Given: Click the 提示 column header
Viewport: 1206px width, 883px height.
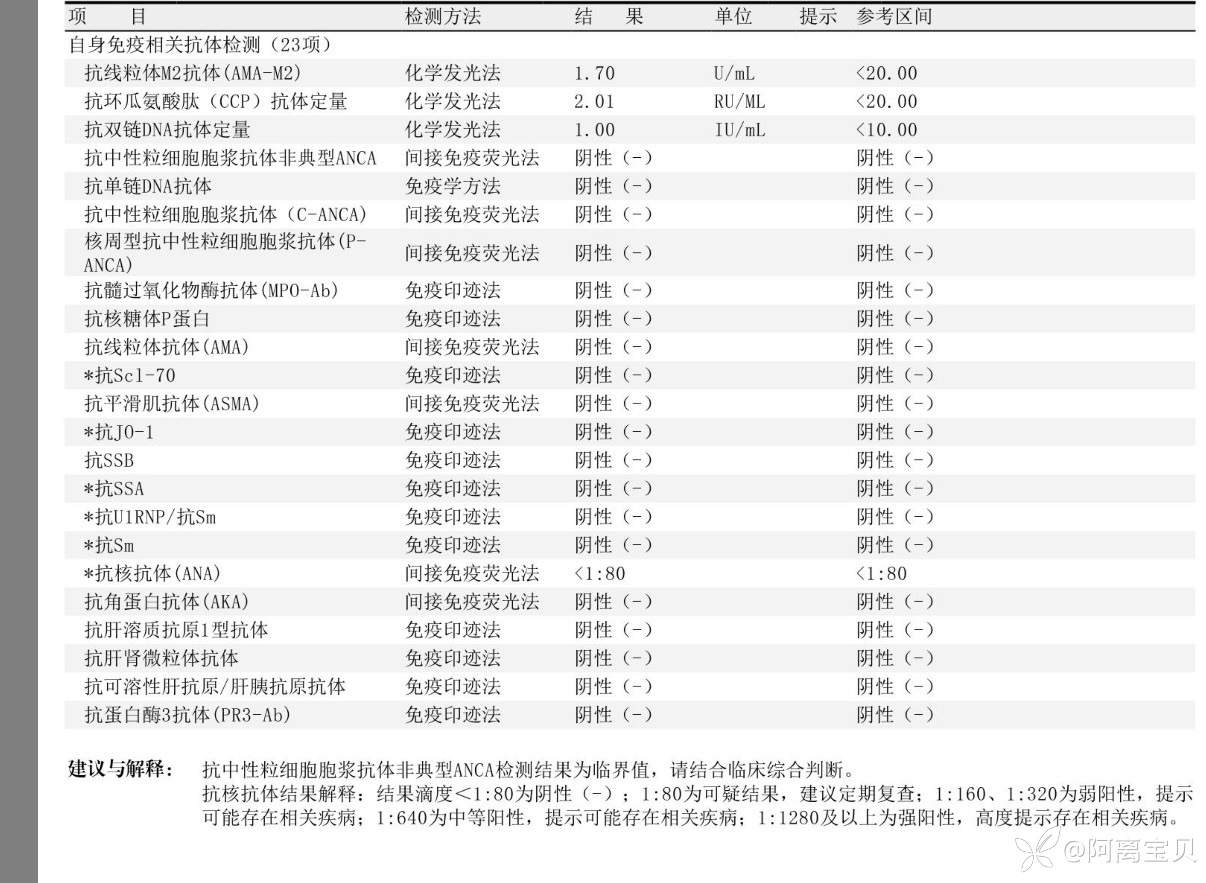Looking at the screenshot, I should click(817, 17).
